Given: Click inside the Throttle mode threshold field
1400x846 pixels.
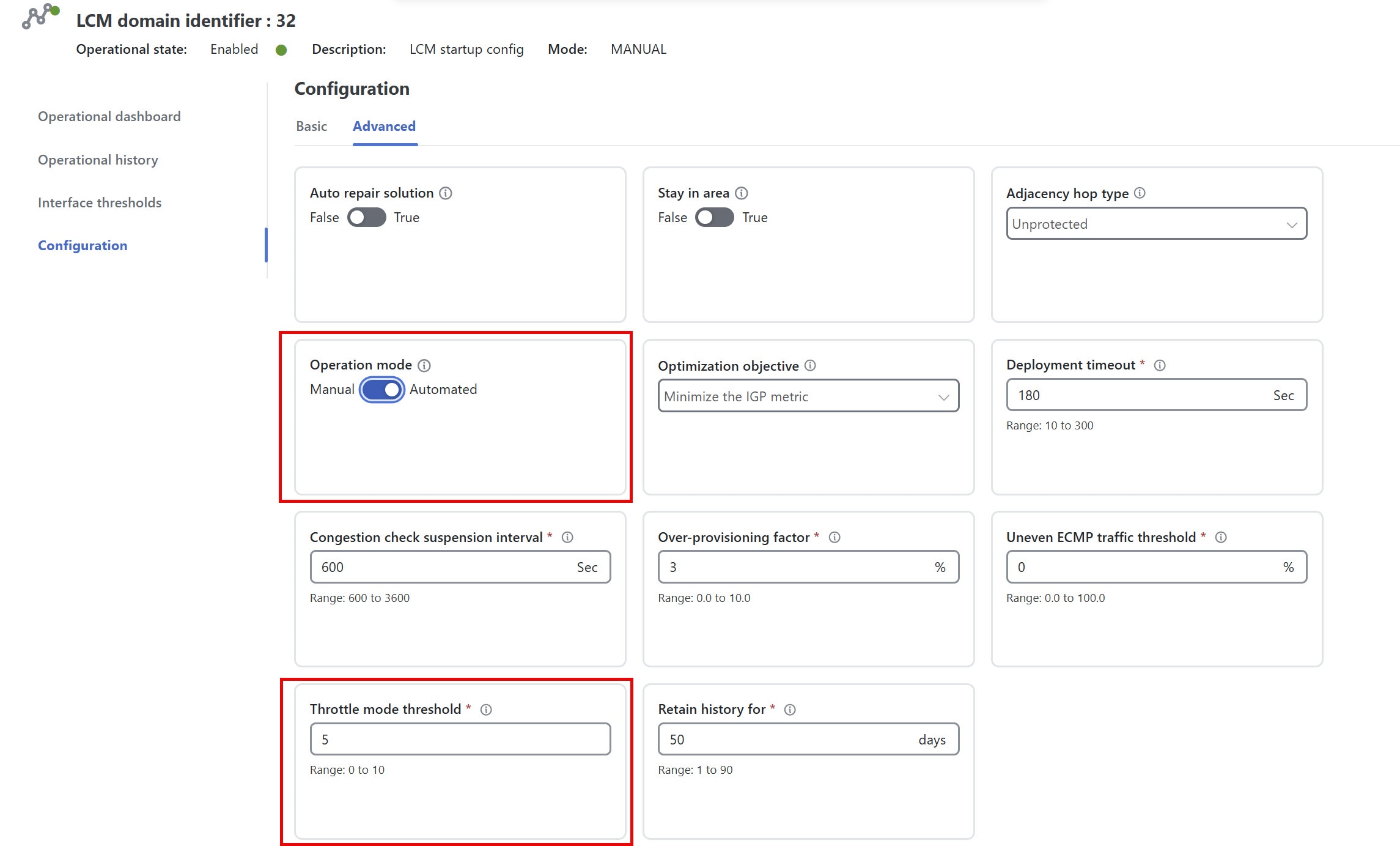Looking at the screenshot, I should click(460, 739).
